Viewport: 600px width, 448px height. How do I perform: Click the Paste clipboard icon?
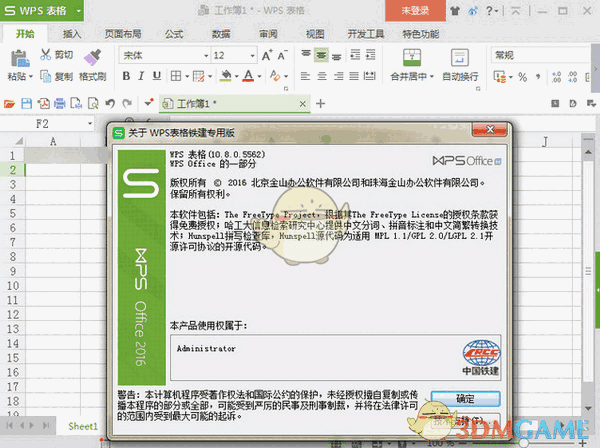[20, 58]
